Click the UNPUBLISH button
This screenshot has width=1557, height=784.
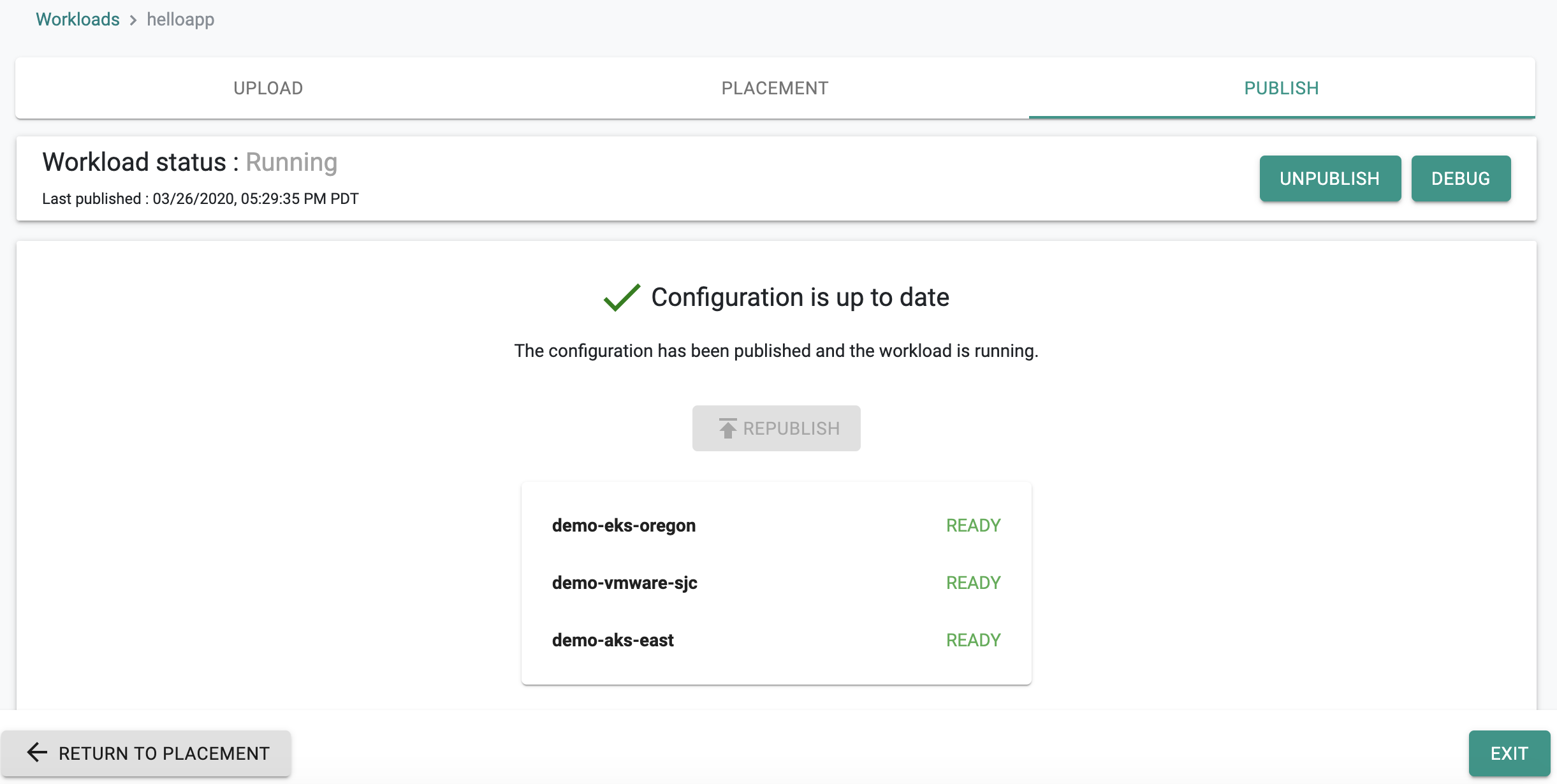1330,178
